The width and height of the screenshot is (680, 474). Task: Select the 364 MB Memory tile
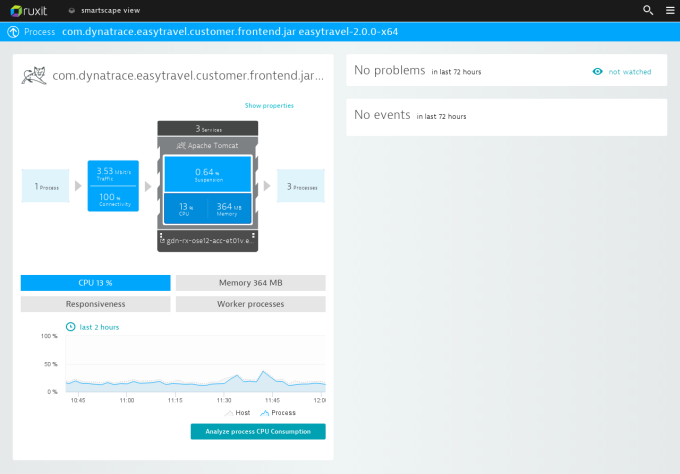[x=229, y=209]
